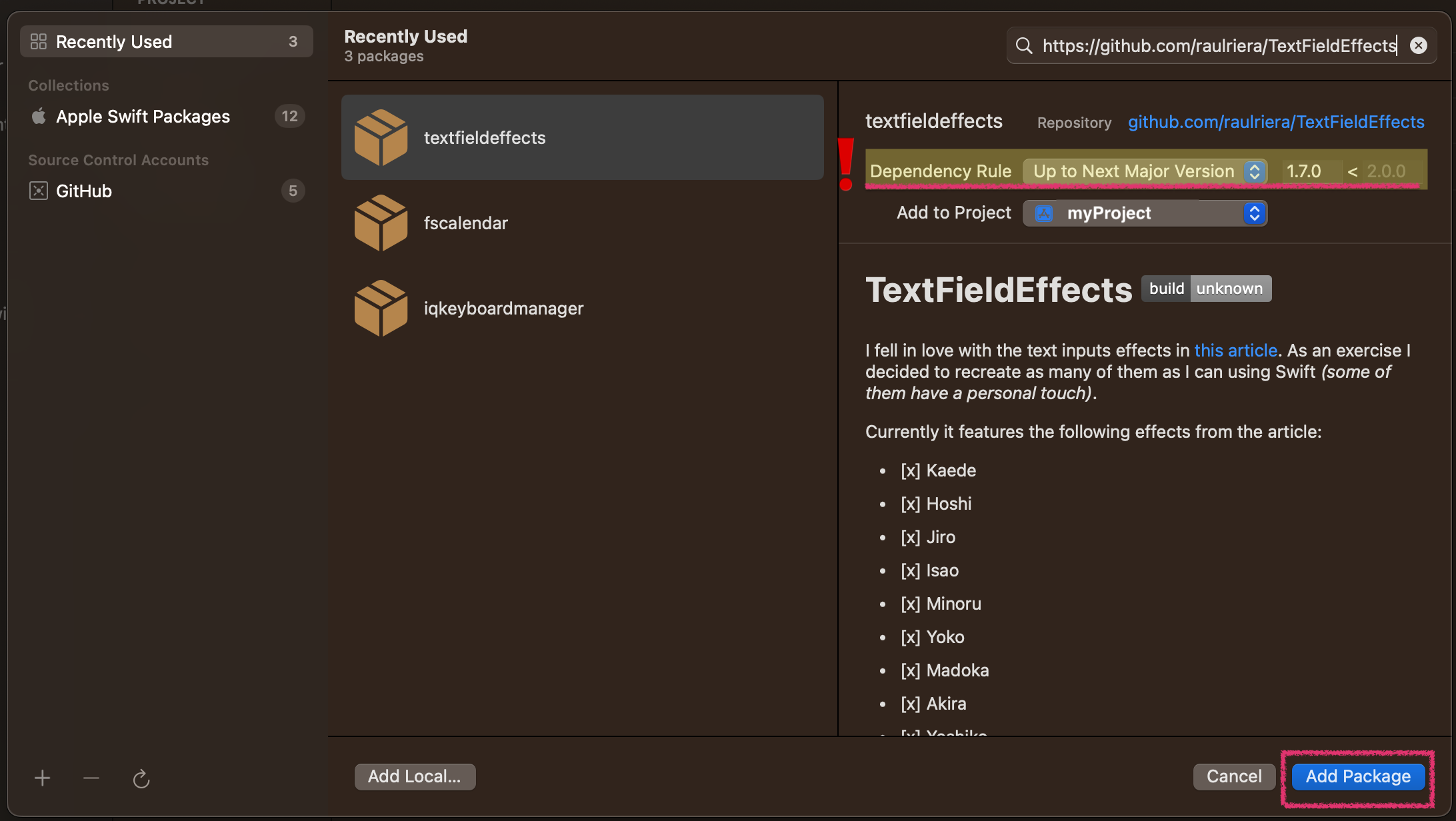
Task: Select fscalendar package row
Action: click(x=583, y=223)
